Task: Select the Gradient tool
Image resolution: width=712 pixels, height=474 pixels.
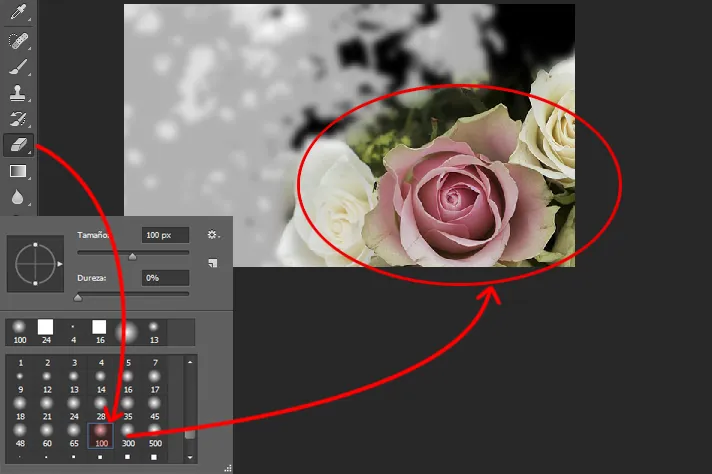Action: [18, 171]
